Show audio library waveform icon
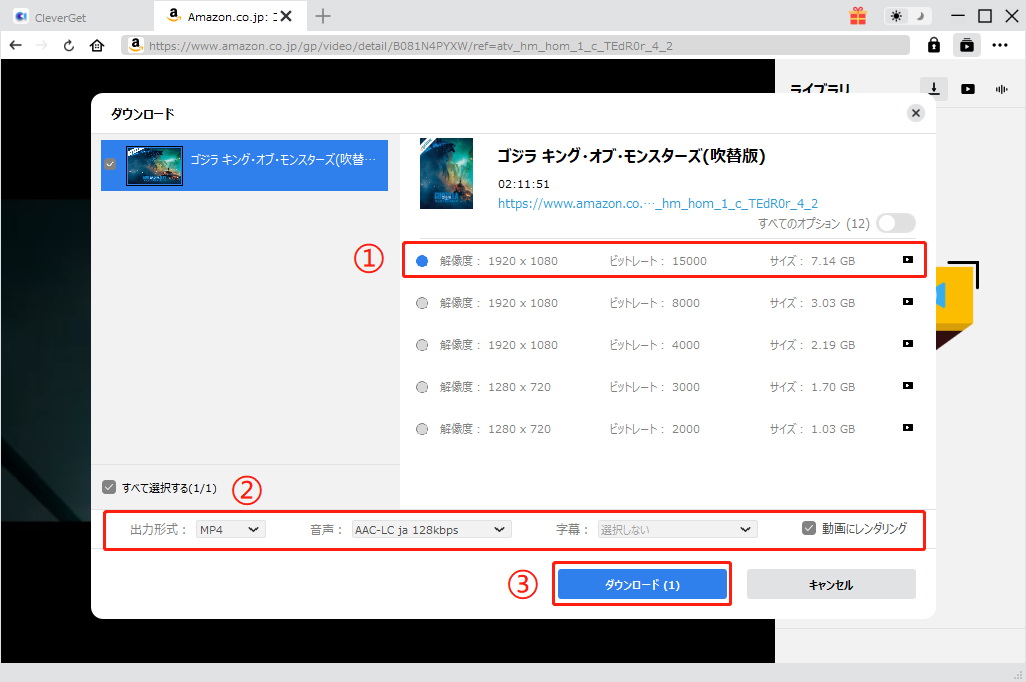Viewport: 1026px width, 682px height. (1002, 89)
